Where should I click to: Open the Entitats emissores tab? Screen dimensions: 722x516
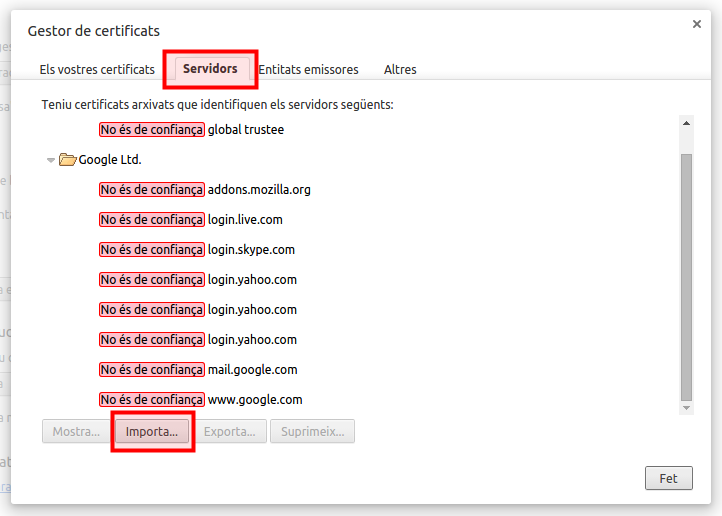coord(308,70)
